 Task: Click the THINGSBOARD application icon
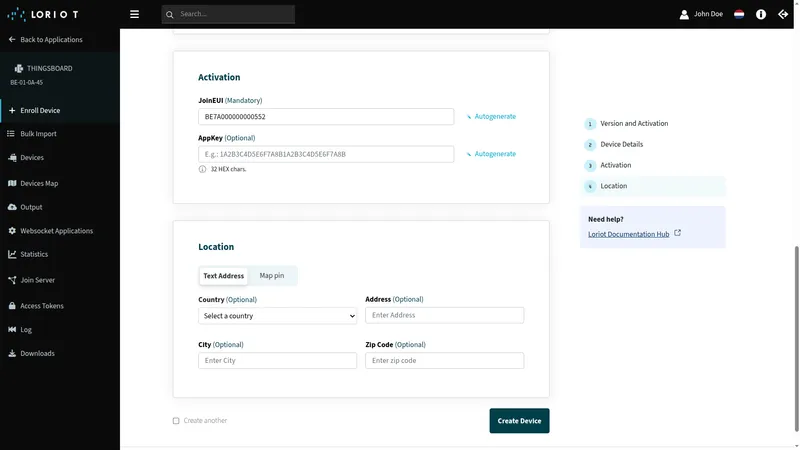[x=19, y=68]
